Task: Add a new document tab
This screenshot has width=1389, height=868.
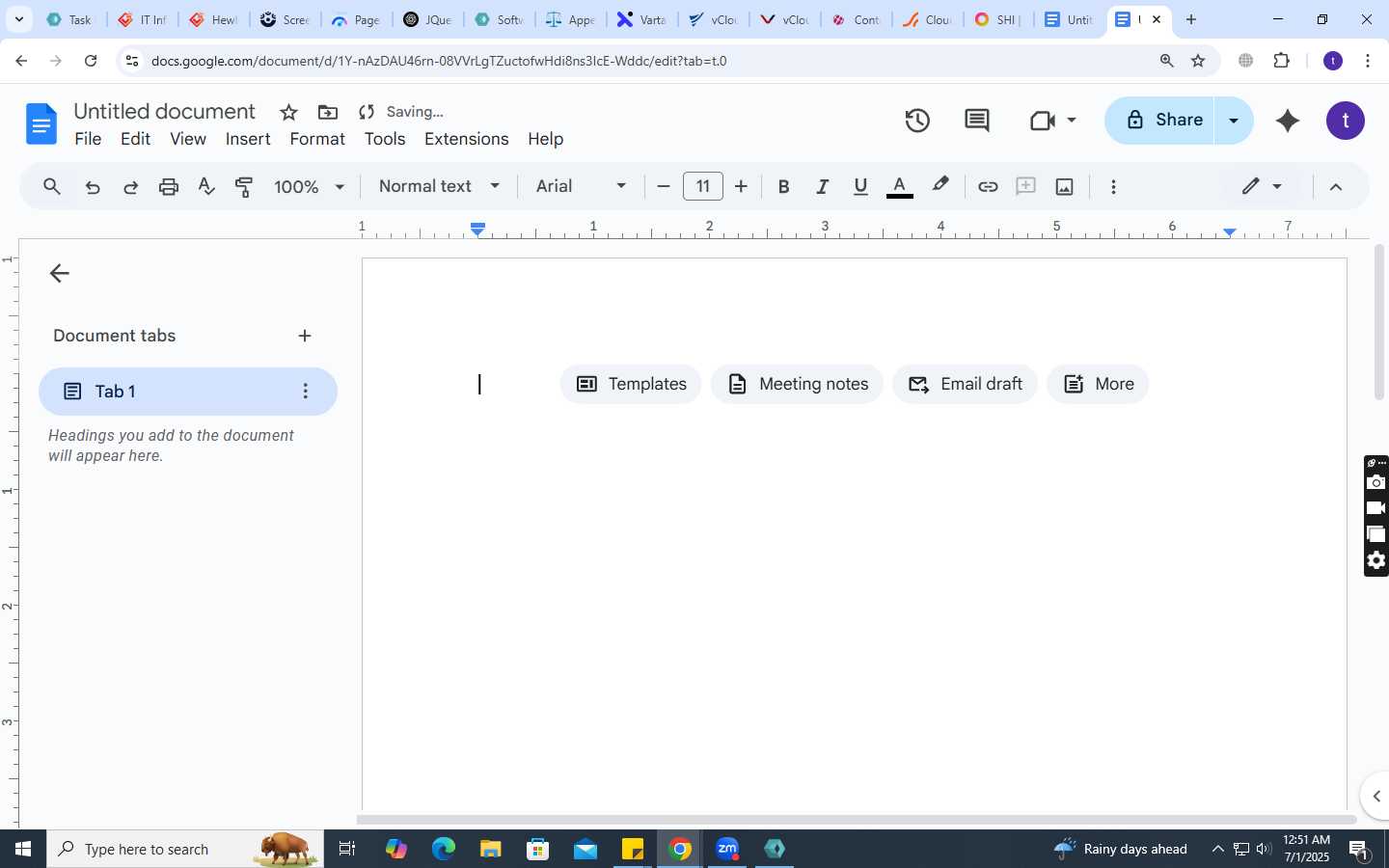Action: (x=305, y=336)
